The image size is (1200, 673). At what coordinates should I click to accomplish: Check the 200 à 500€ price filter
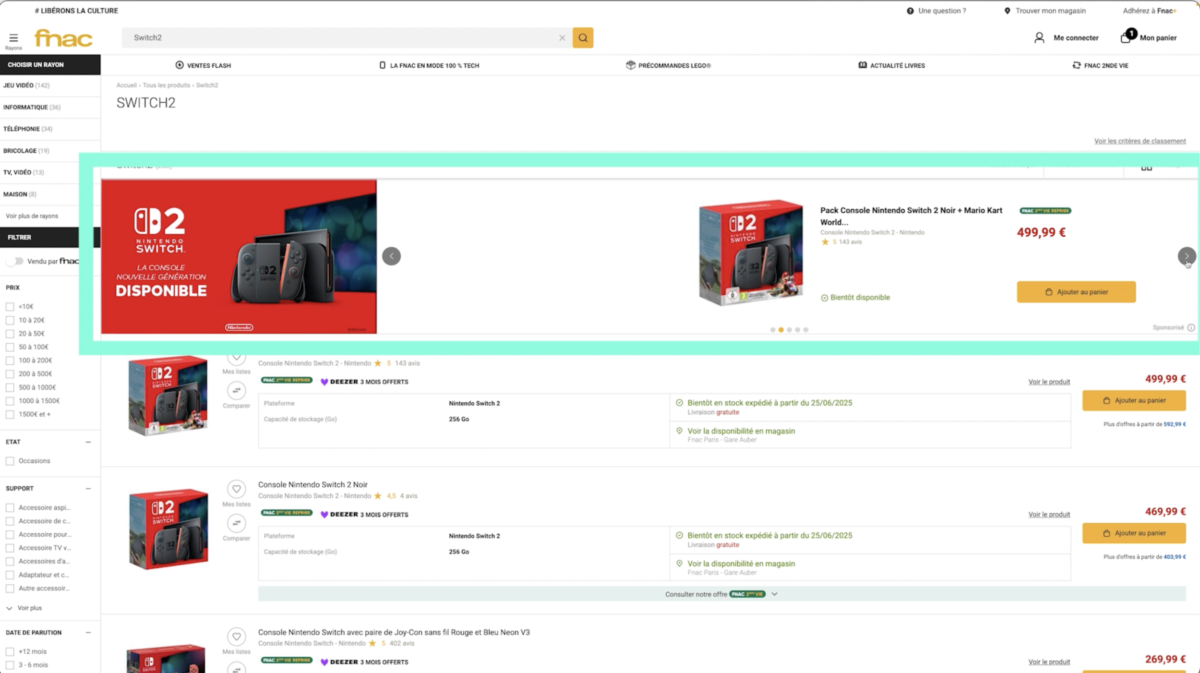(10, 374)
